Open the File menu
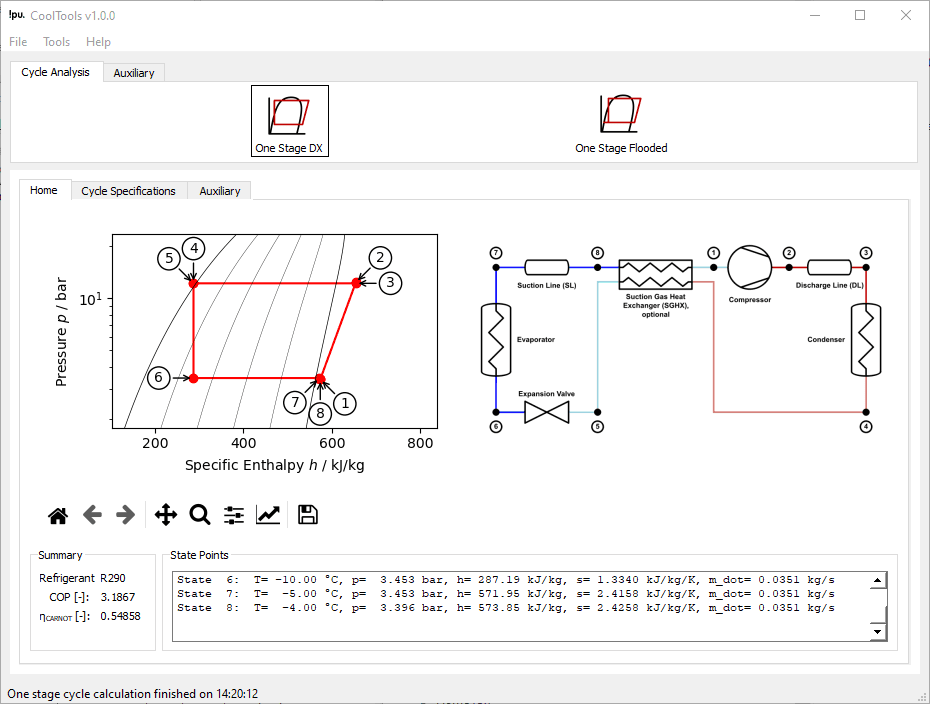Viewport: 930px width, 704px height. click(x=18, y=42)
